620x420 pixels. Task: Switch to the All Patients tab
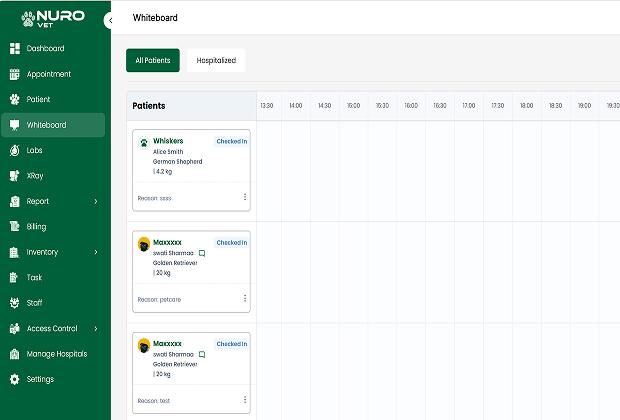153,61
